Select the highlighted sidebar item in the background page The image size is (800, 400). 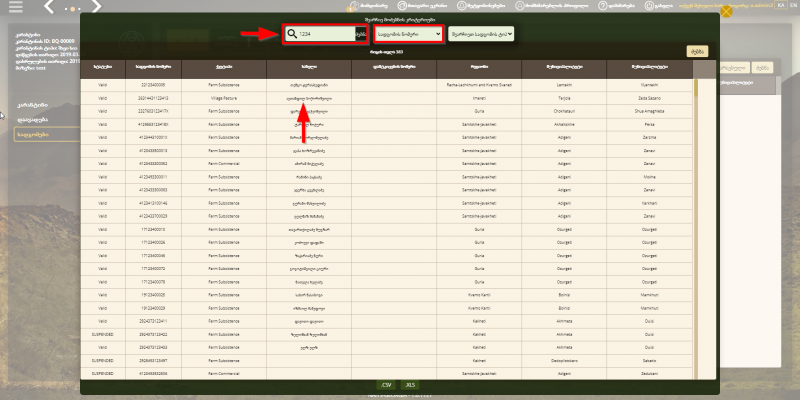(47, 134)
